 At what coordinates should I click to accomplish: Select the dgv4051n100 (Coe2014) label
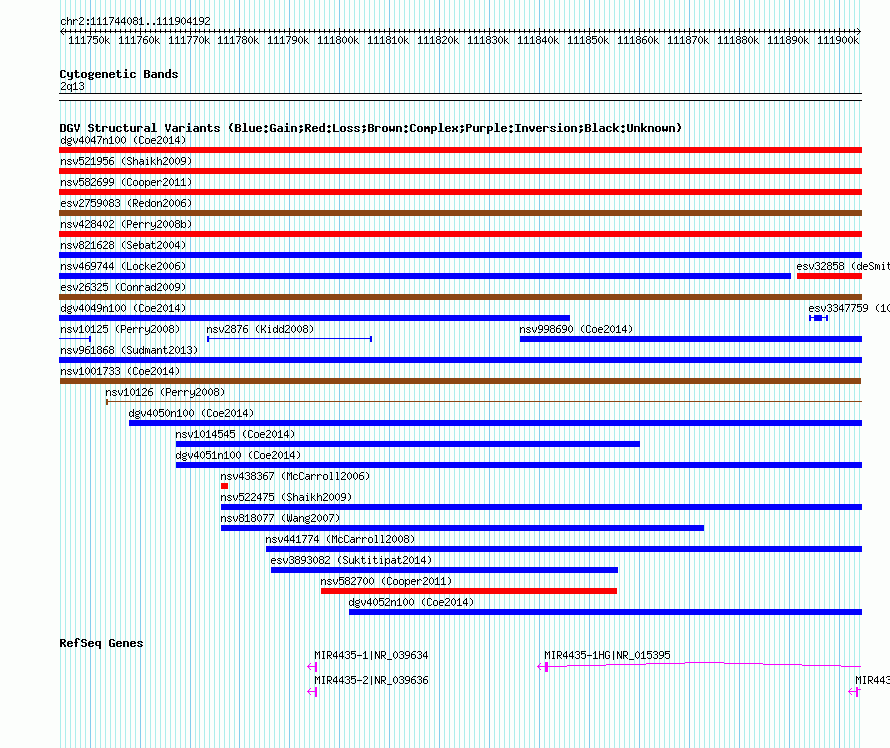[x=238, y=455]
